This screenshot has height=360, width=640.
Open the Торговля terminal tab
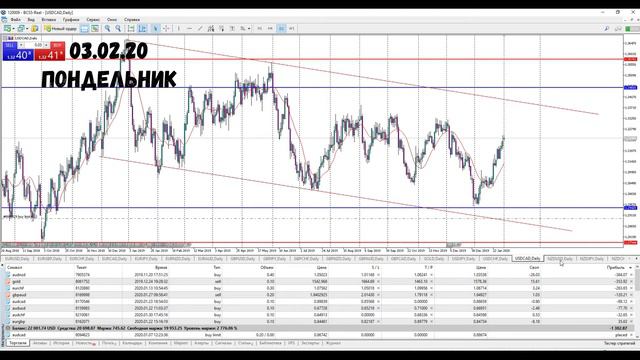(18, 343)
